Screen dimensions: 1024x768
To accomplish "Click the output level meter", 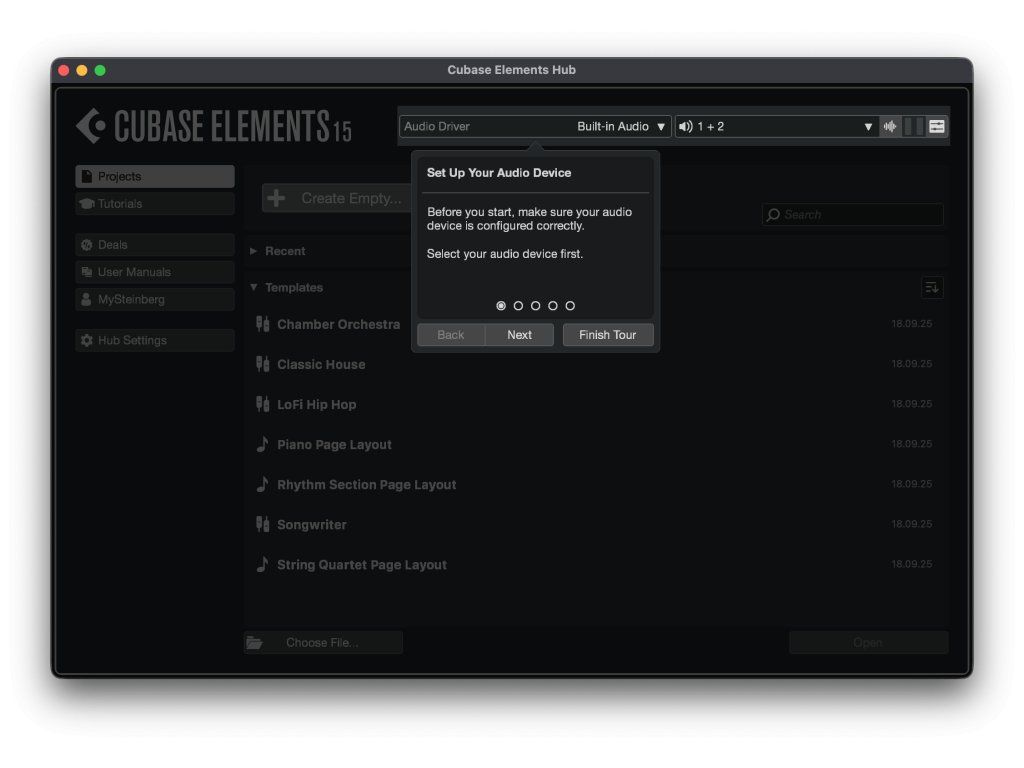I will click(x=913, y=127).
